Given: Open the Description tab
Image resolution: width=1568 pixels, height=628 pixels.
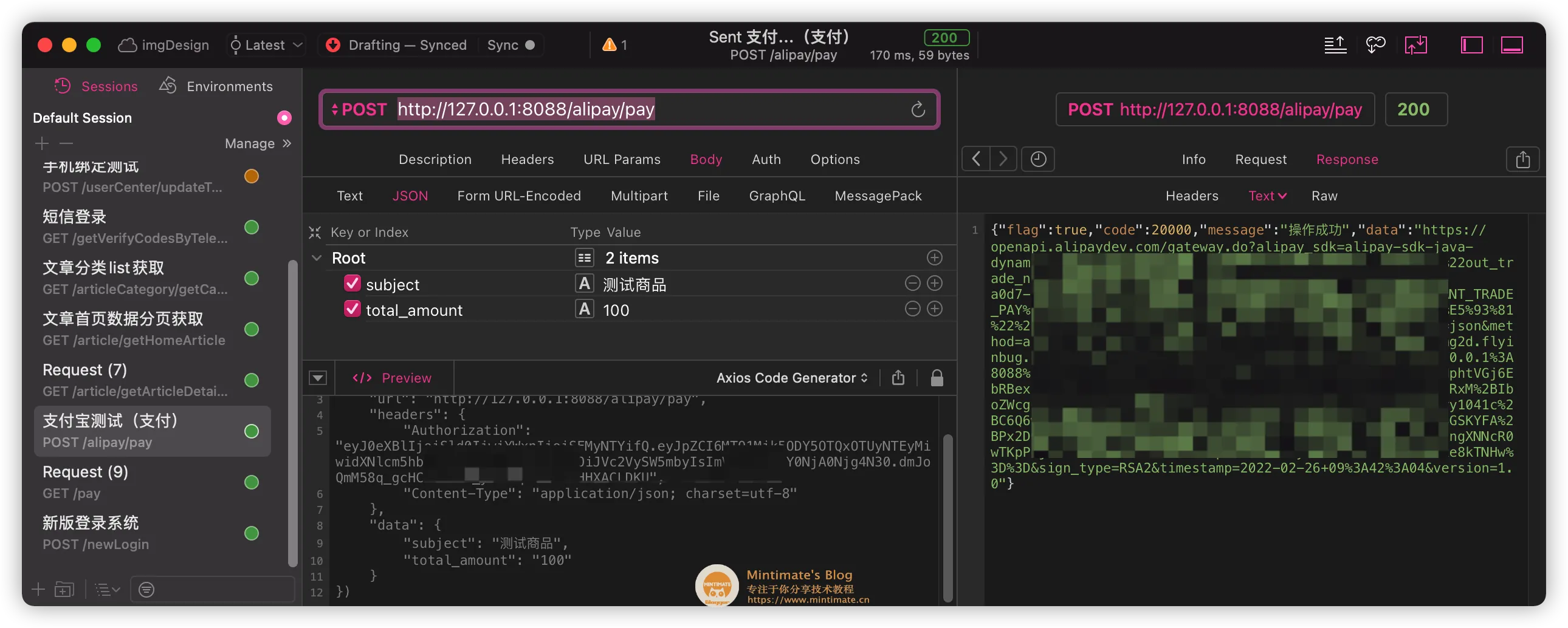Looking at the screenshot, I should coord(435,160).
